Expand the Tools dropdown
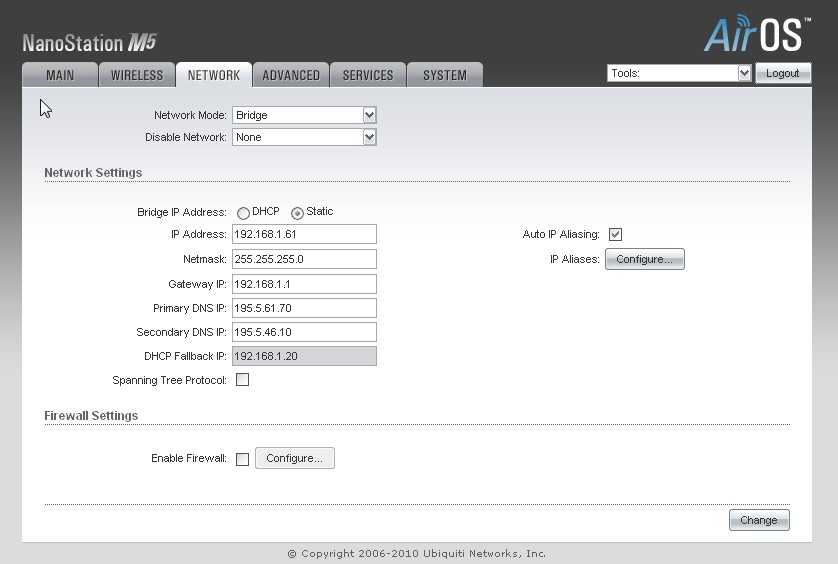The width and height of the screenshot is (838, 564). click(x=679, y=73)
